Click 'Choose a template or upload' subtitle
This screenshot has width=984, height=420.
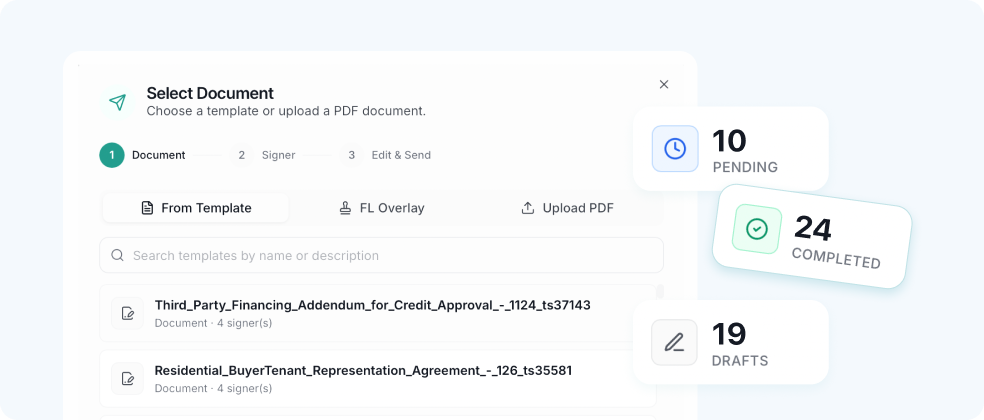[286, 111]
